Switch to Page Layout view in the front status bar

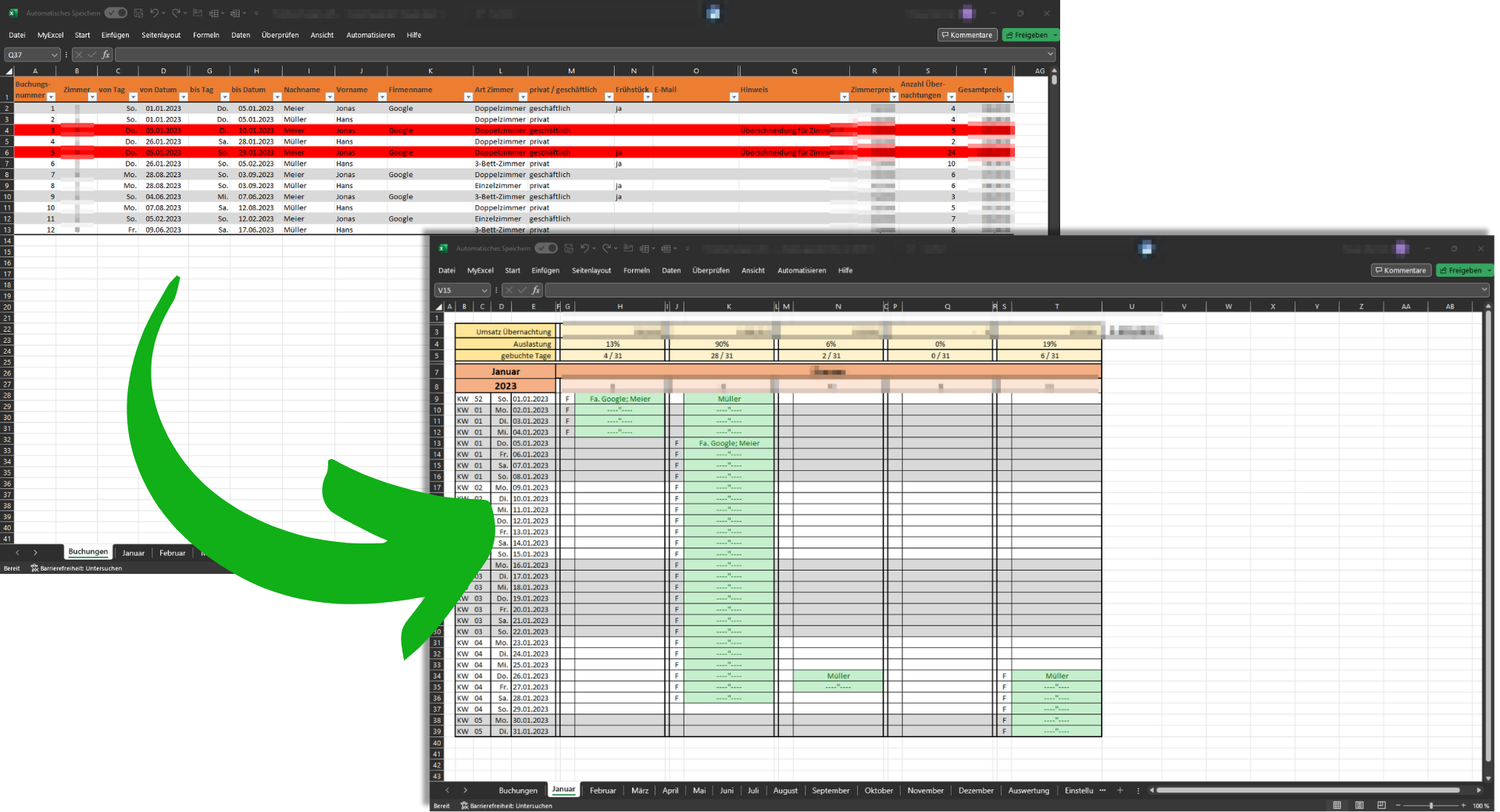coord(1359,805)
